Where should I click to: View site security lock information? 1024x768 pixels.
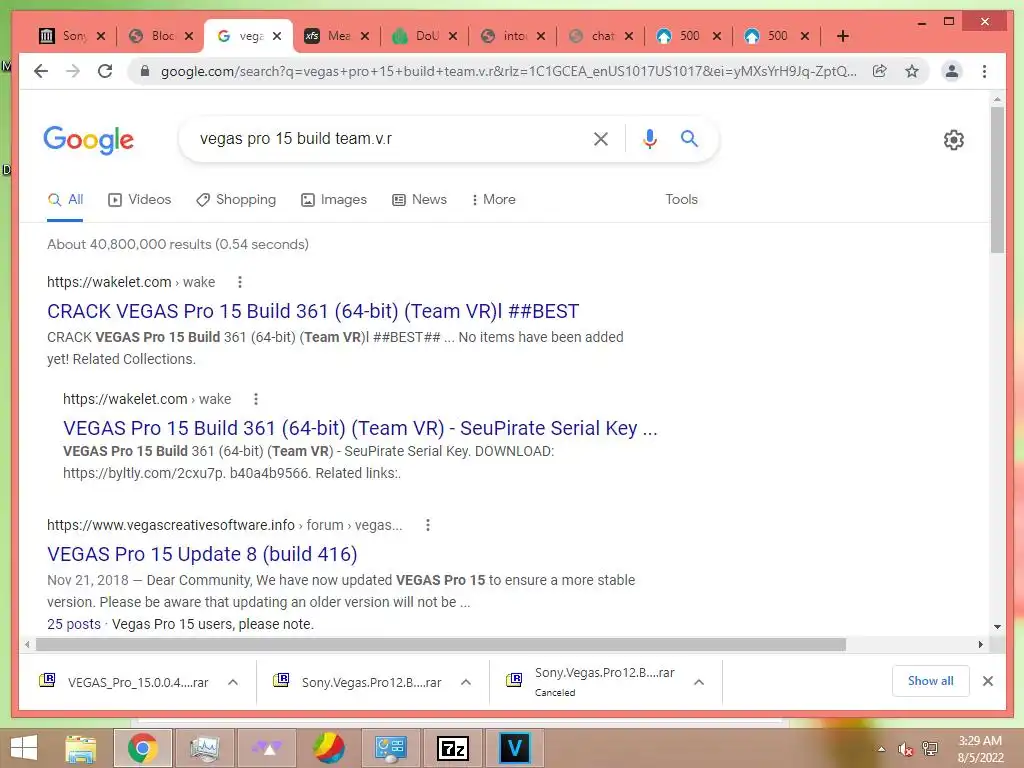tap(145, 71)
